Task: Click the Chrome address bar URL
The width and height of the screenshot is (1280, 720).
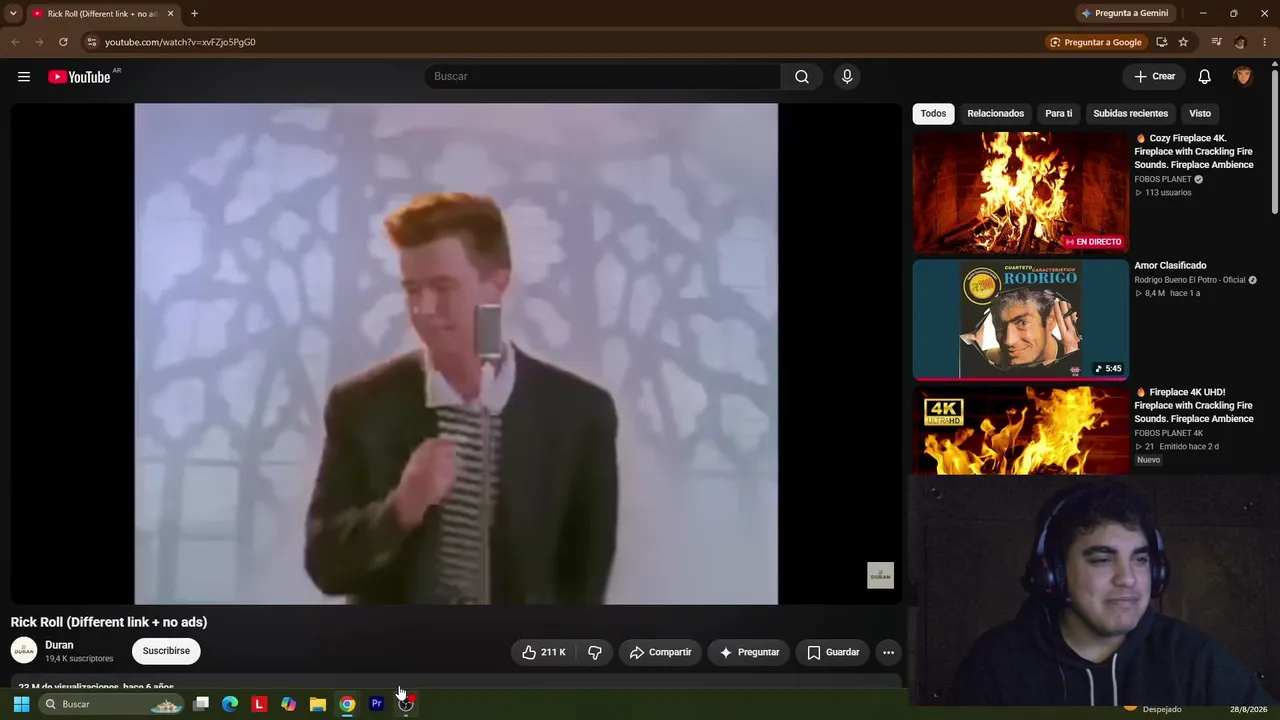Action: [x=180, y=42]
